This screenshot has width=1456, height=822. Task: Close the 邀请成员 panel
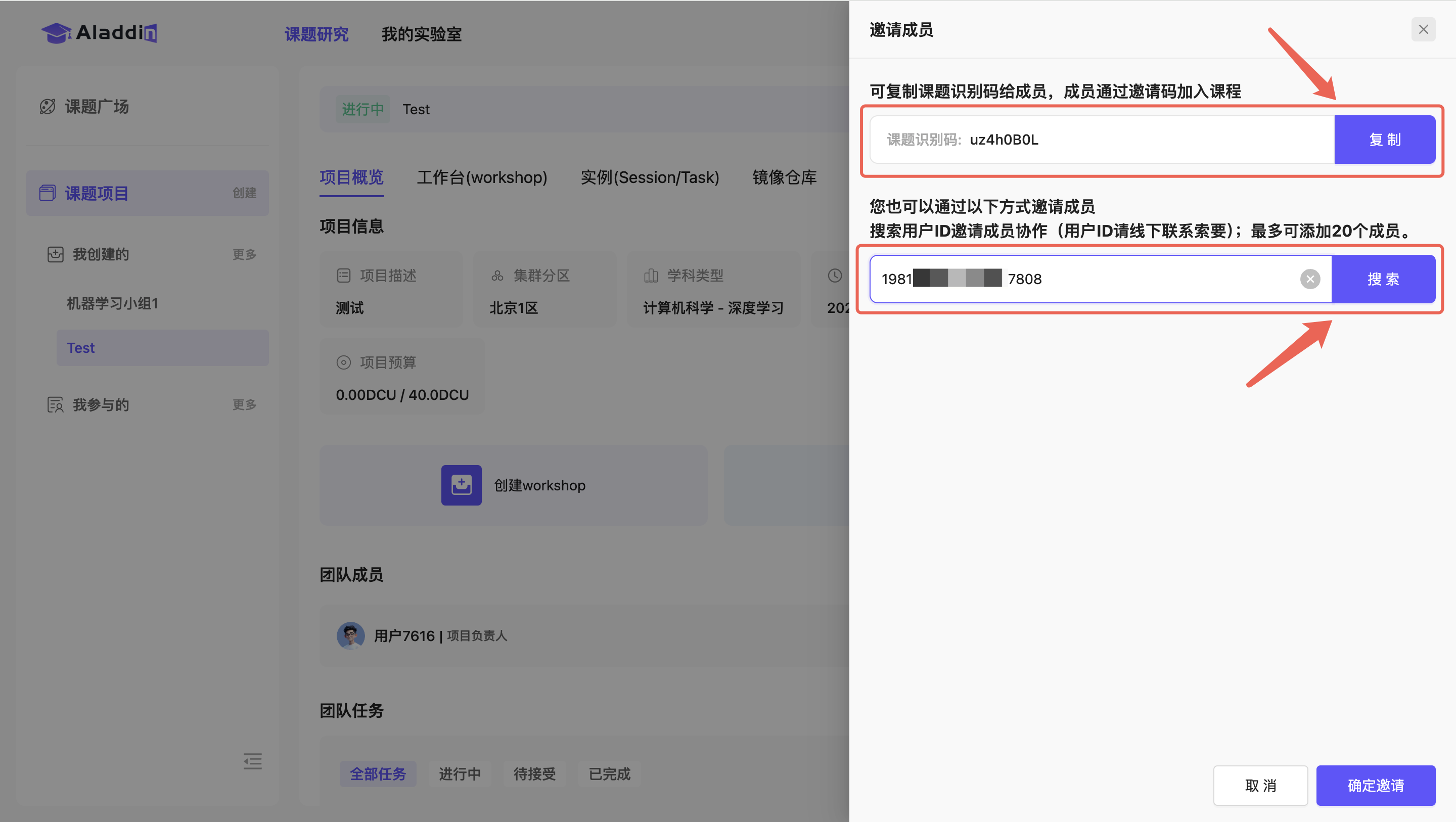click(x=1423, y=29)
